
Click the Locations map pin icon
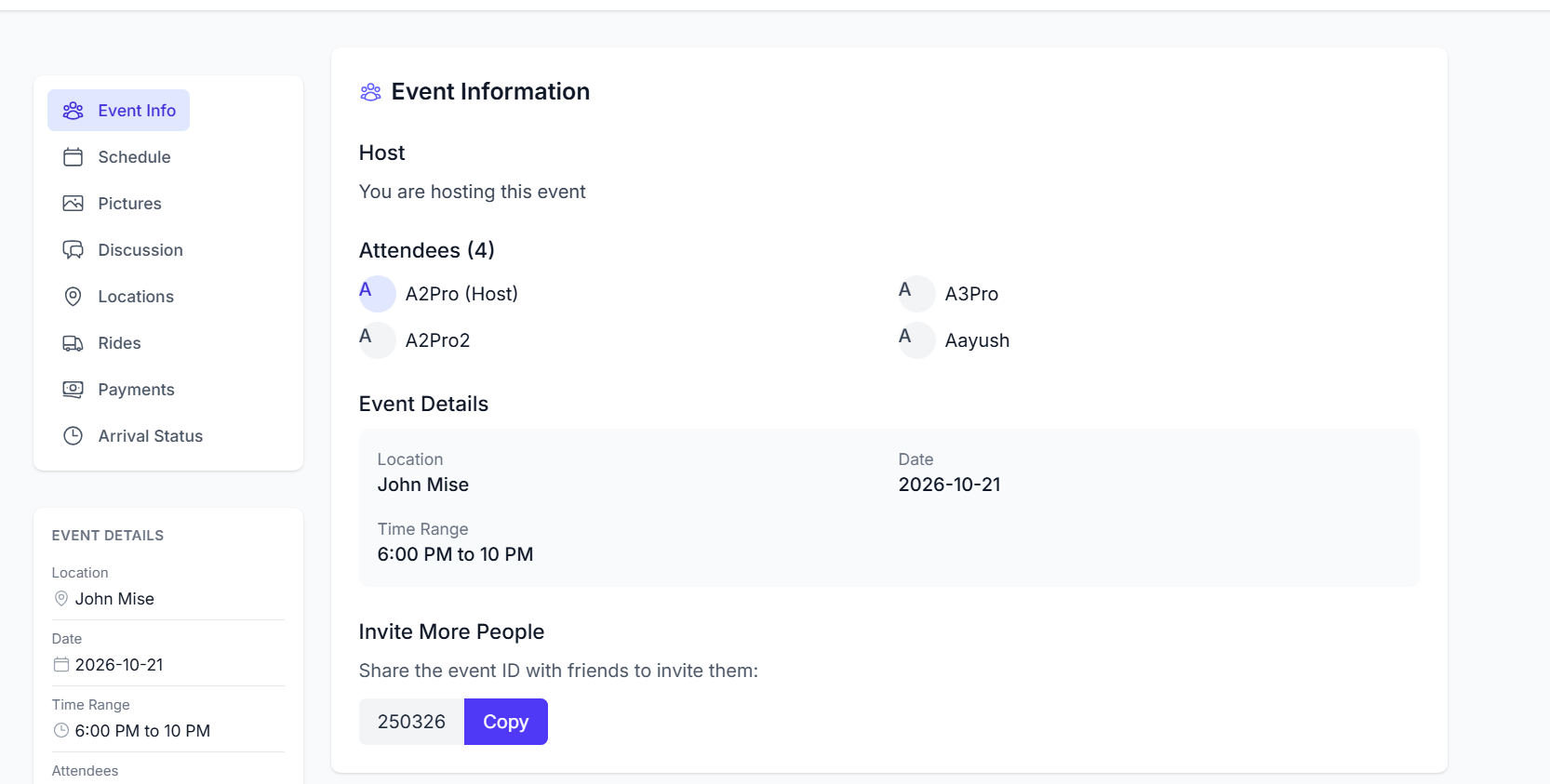pyautogui.click(x=73, y=297)
